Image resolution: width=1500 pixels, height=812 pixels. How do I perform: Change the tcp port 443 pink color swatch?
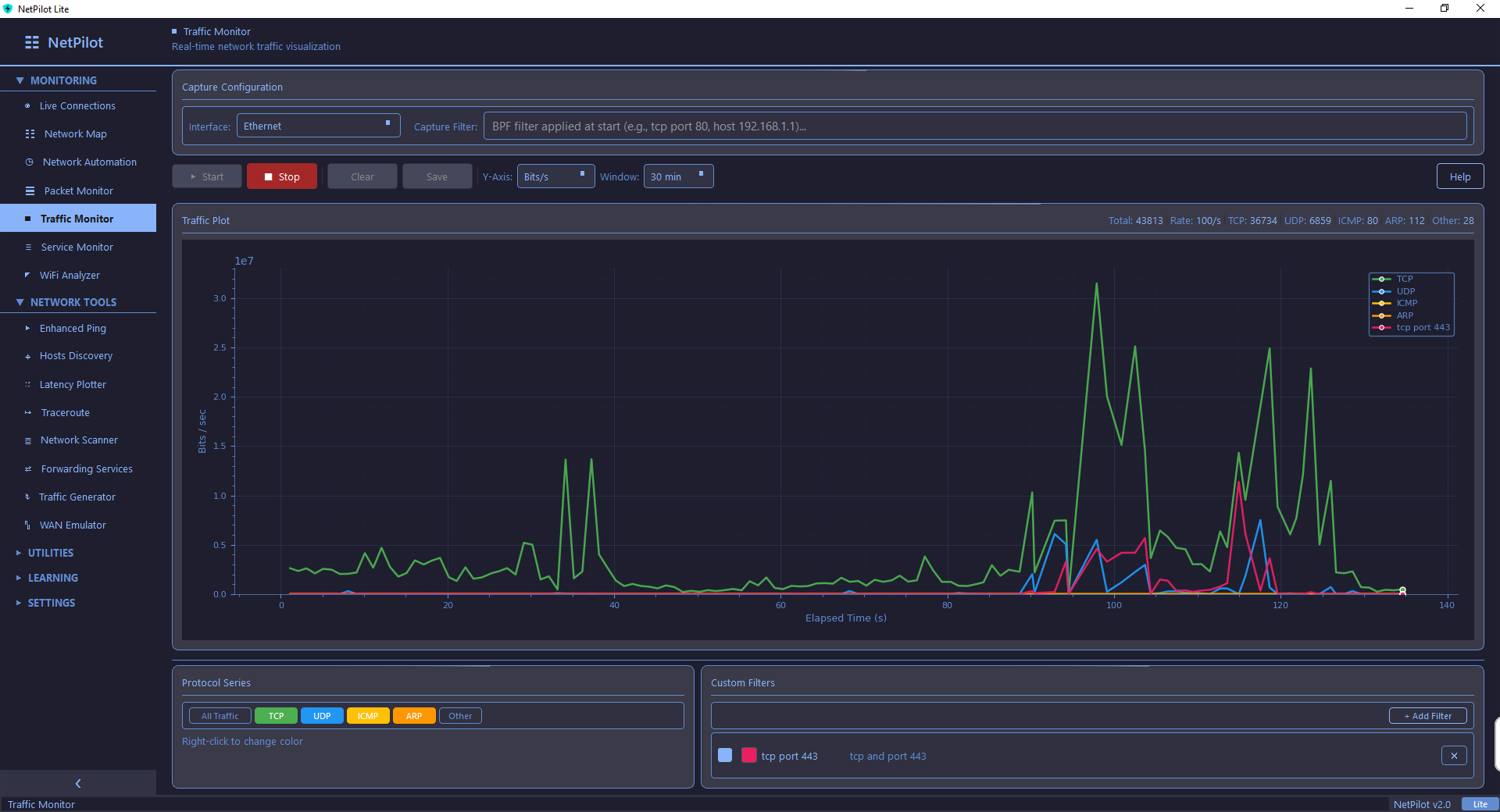coord(748,755)
